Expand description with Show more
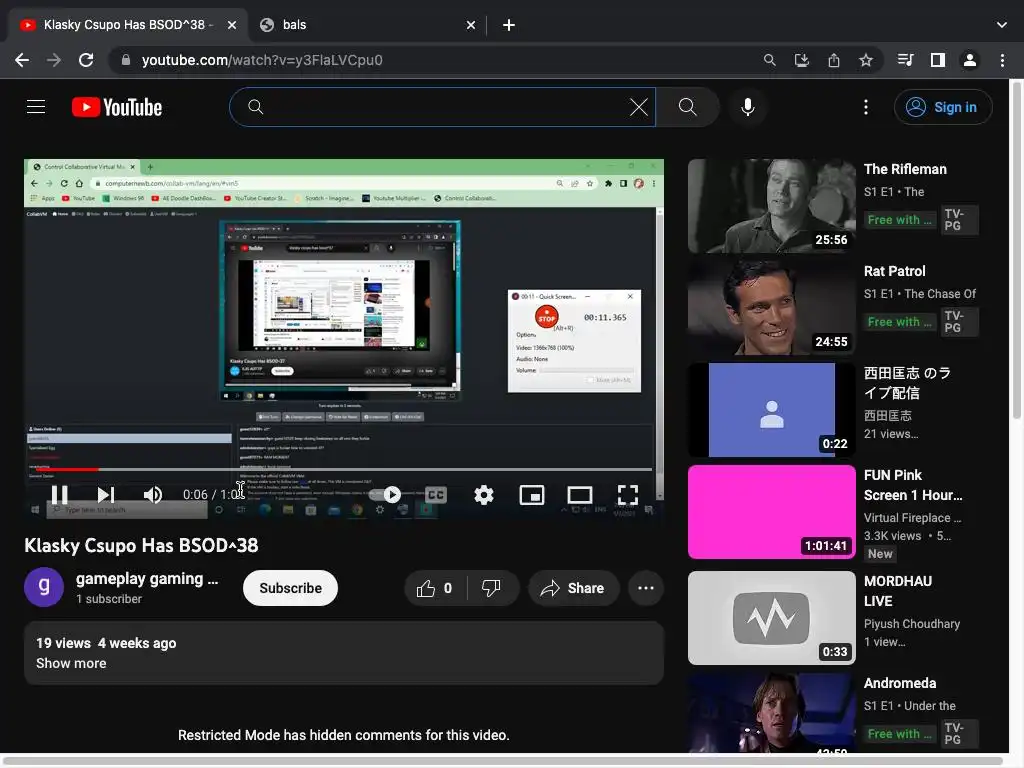This screenshot has width=1024, height=768. coord(71,663)
